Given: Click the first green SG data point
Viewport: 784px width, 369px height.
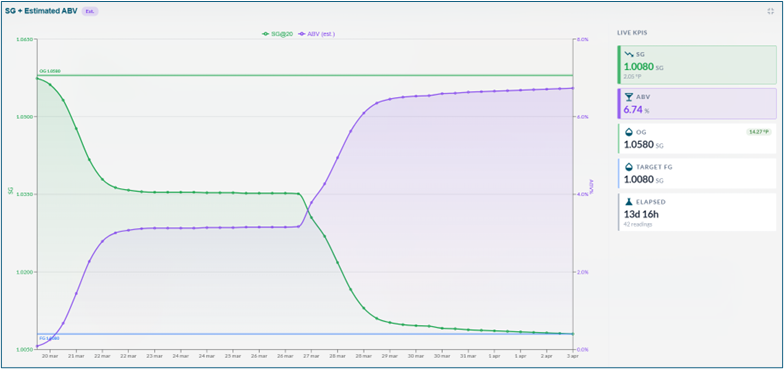Looking at the screenshot, I should (x=38, y=78).
